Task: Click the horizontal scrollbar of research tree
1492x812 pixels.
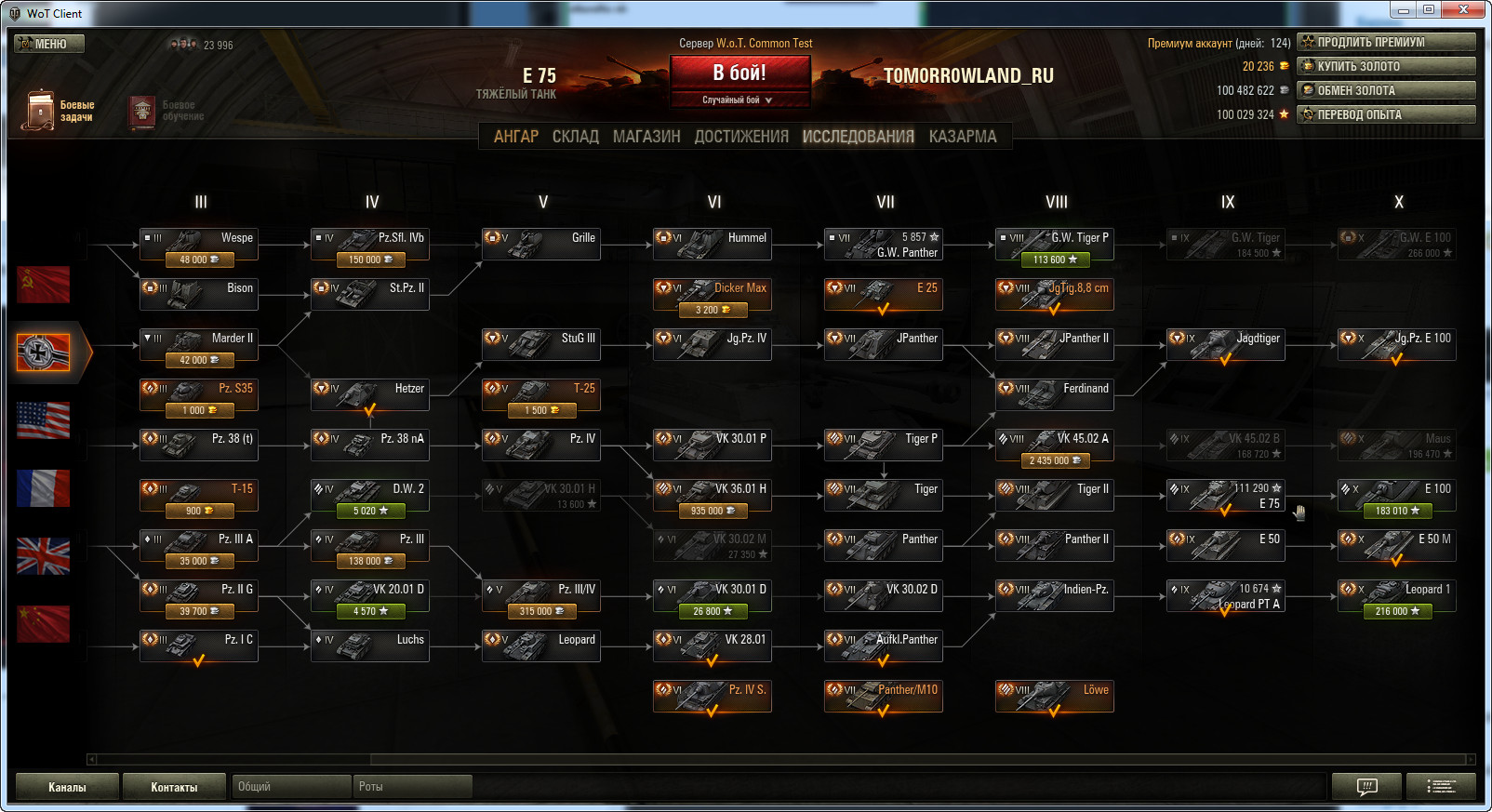Action: click(781, 759)
